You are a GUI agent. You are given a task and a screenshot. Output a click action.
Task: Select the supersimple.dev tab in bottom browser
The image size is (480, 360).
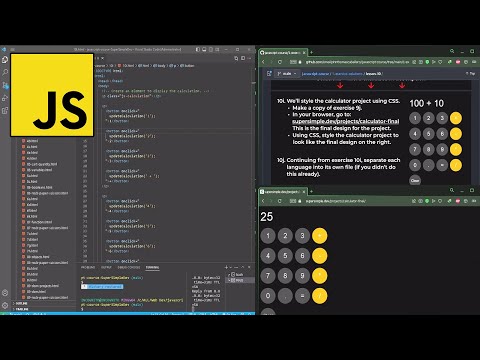point(283,192)
